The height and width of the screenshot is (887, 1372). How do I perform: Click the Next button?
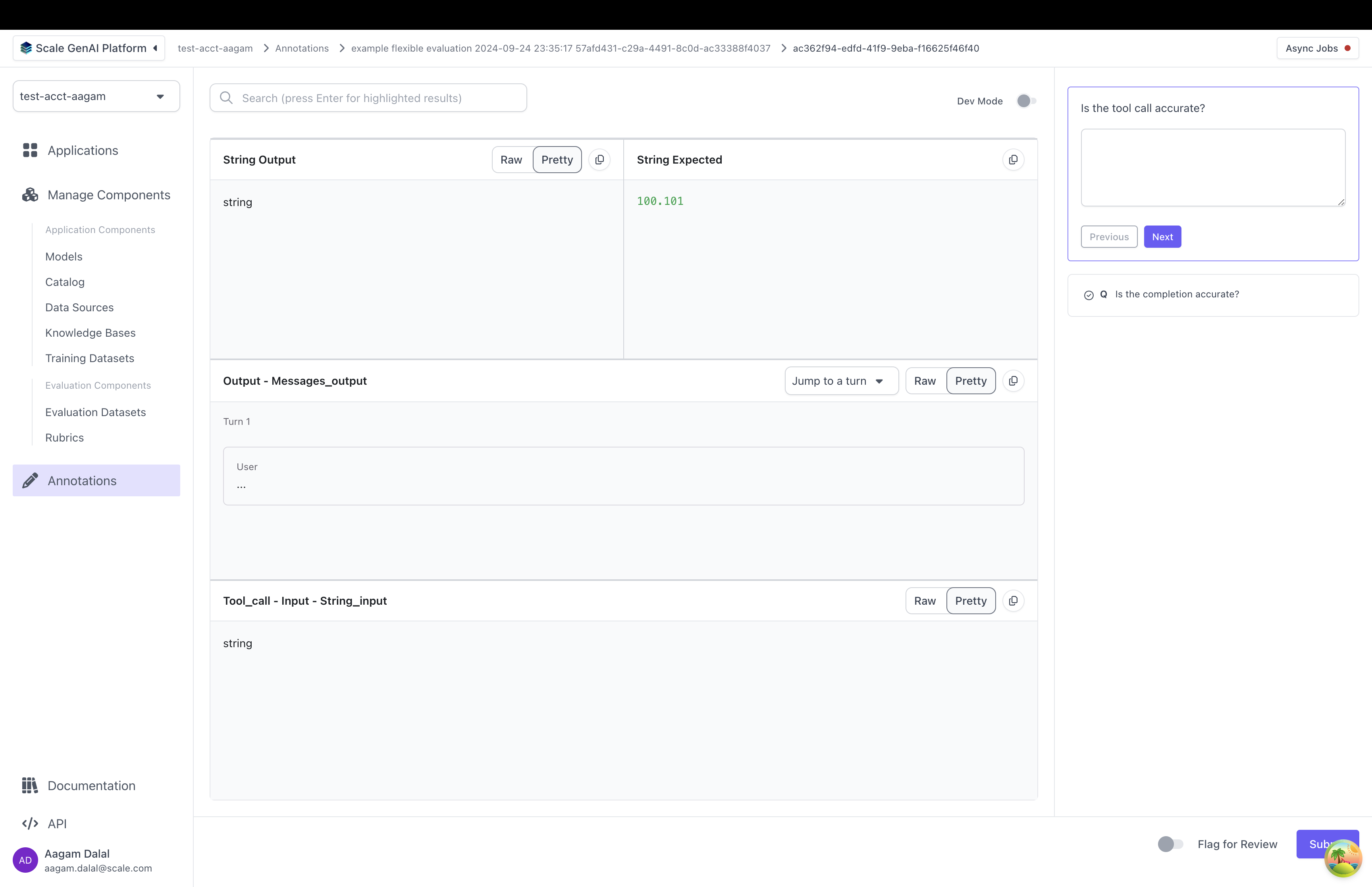point(1162,237)
